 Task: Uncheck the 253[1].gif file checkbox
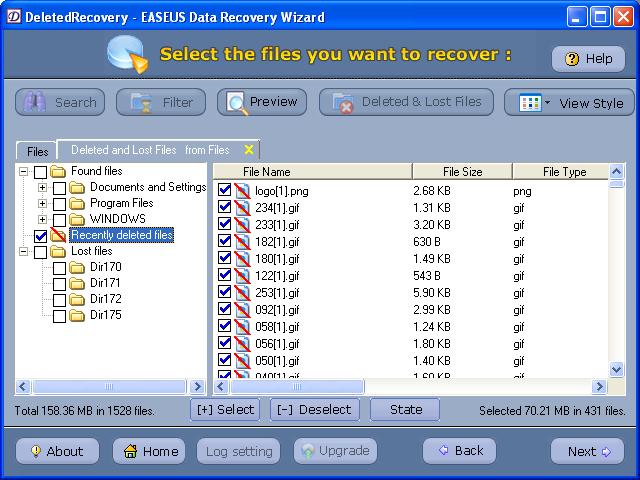[x=224, y=292]
